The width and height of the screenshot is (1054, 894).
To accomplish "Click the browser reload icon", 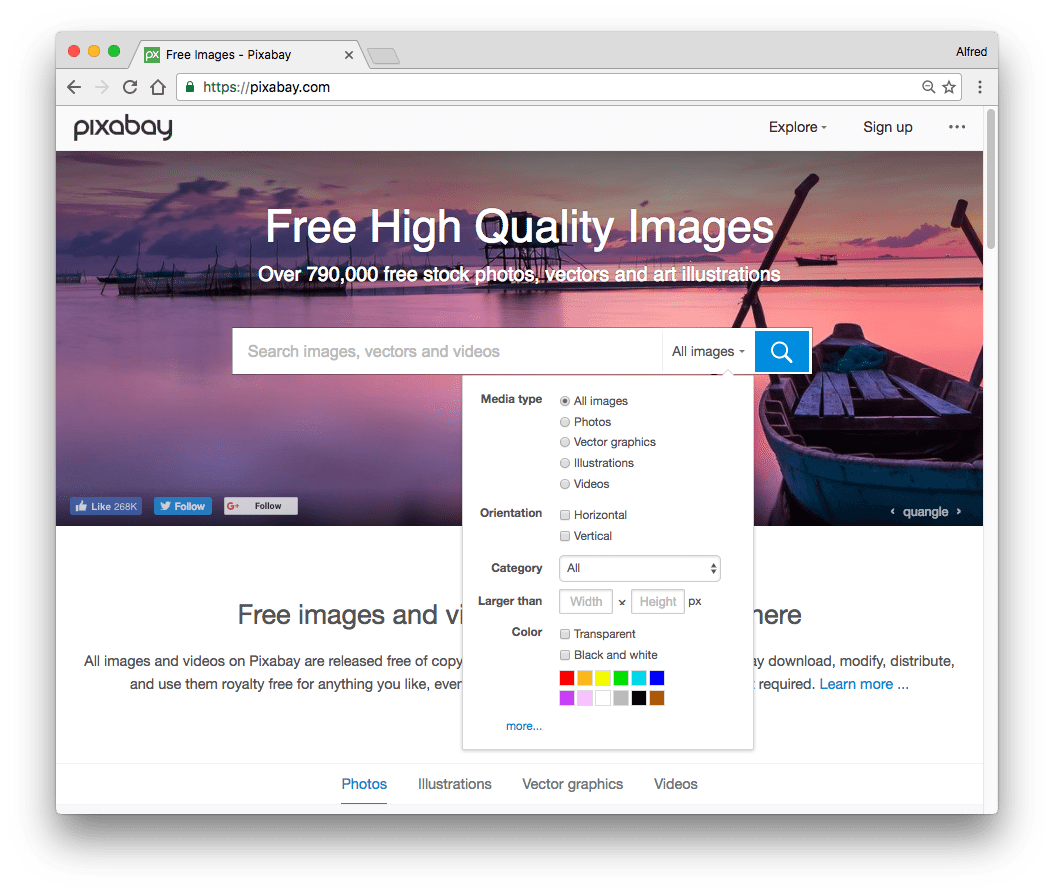I will pyautogui.click(x=129, y=87).
